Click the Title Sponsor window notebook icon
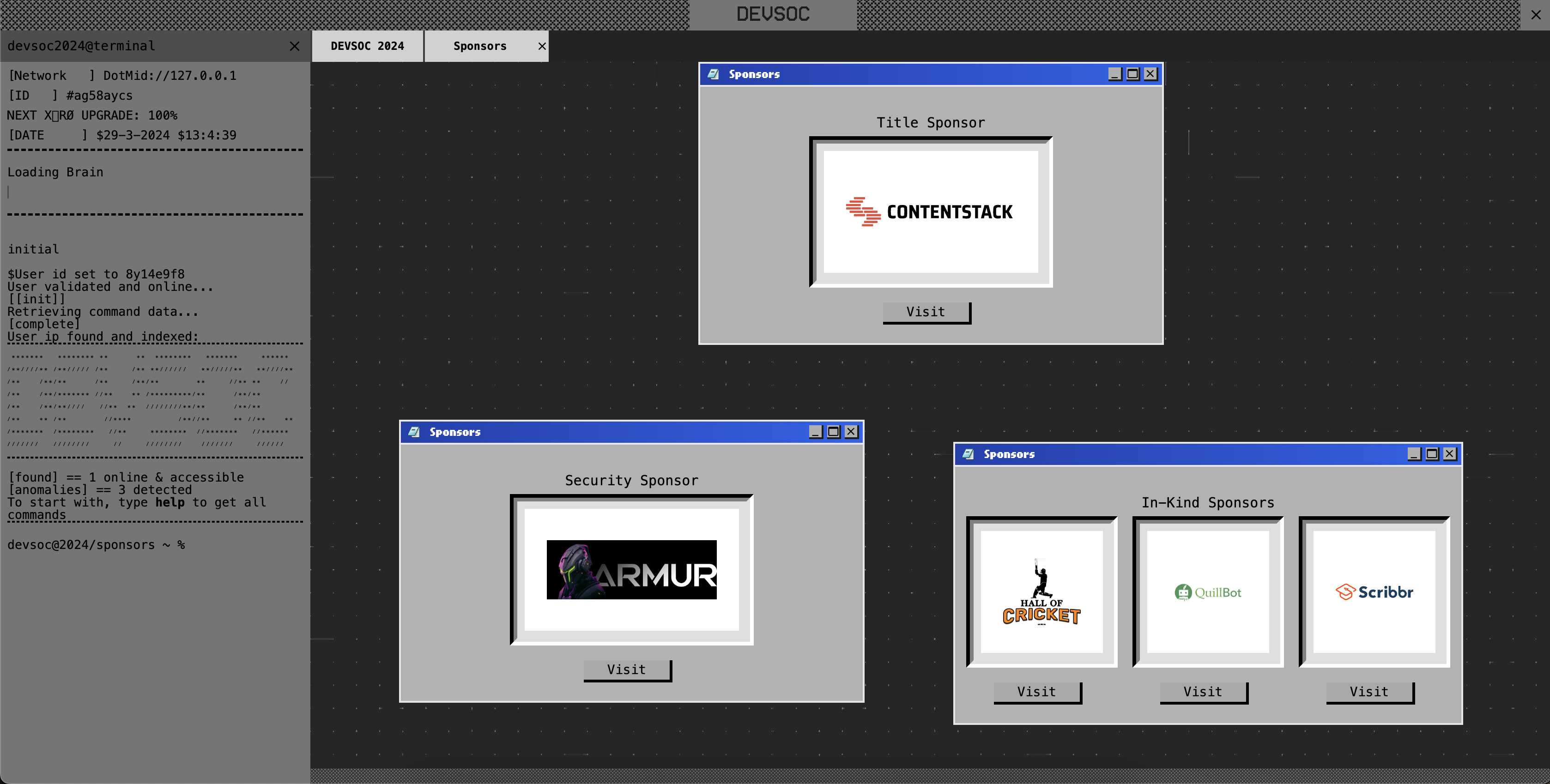This screenshot has height=784, width=1550. (713, 74)
